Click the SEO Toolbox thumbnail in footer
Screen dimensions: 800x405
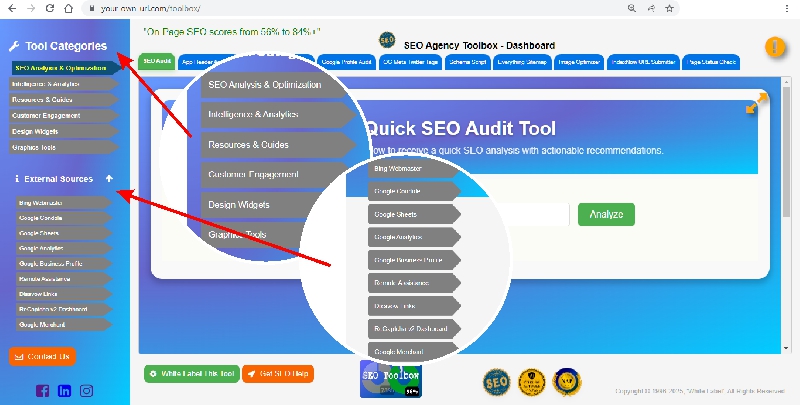[391, 379]
